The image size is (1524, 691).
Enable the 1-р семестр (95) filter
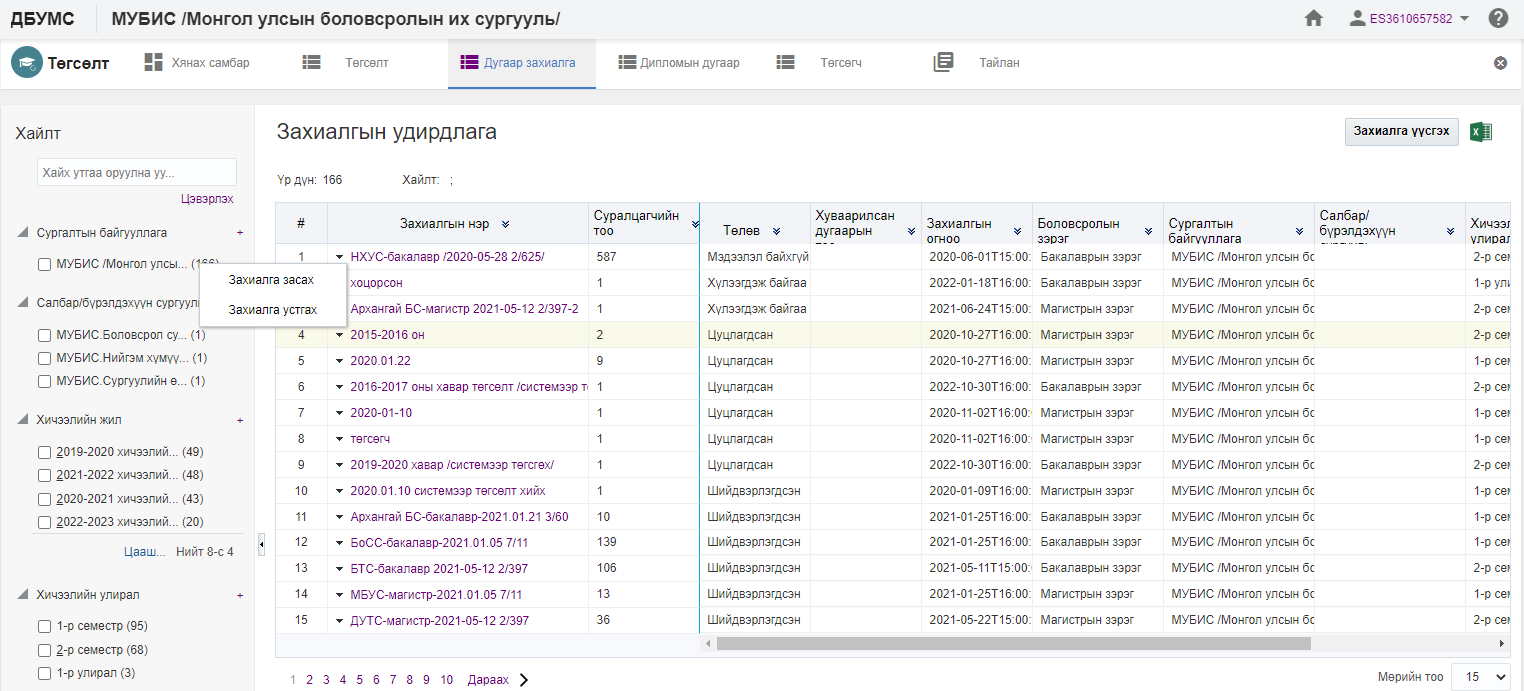click(x=44, y=627)
